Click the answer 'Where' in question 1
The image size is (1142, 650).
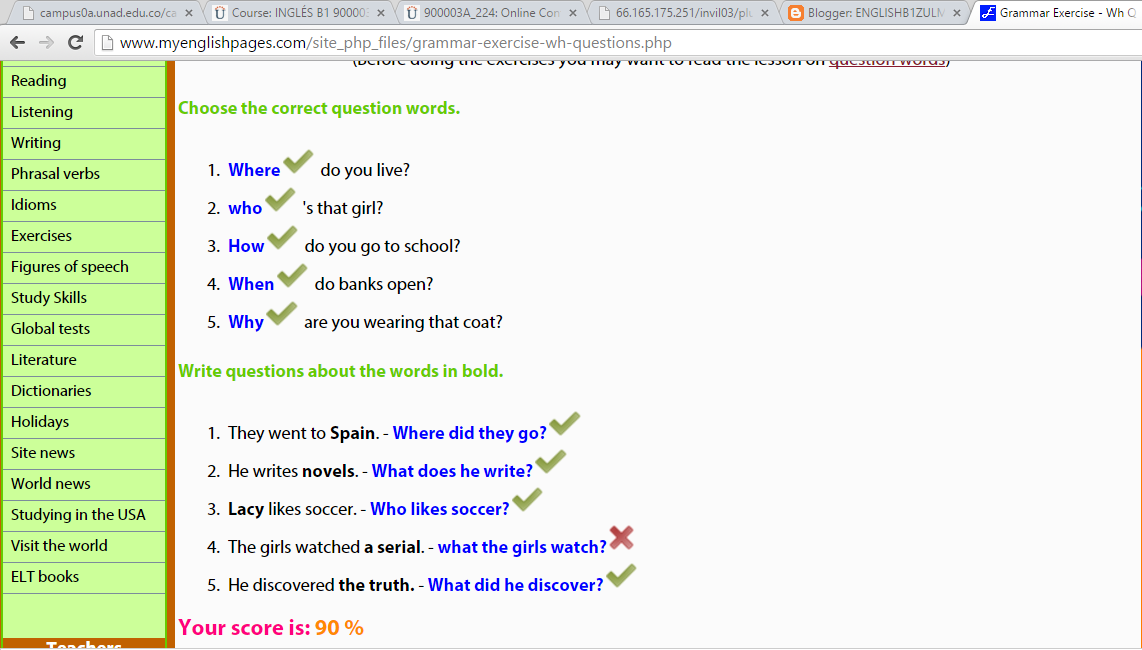[x=254, y=170]
